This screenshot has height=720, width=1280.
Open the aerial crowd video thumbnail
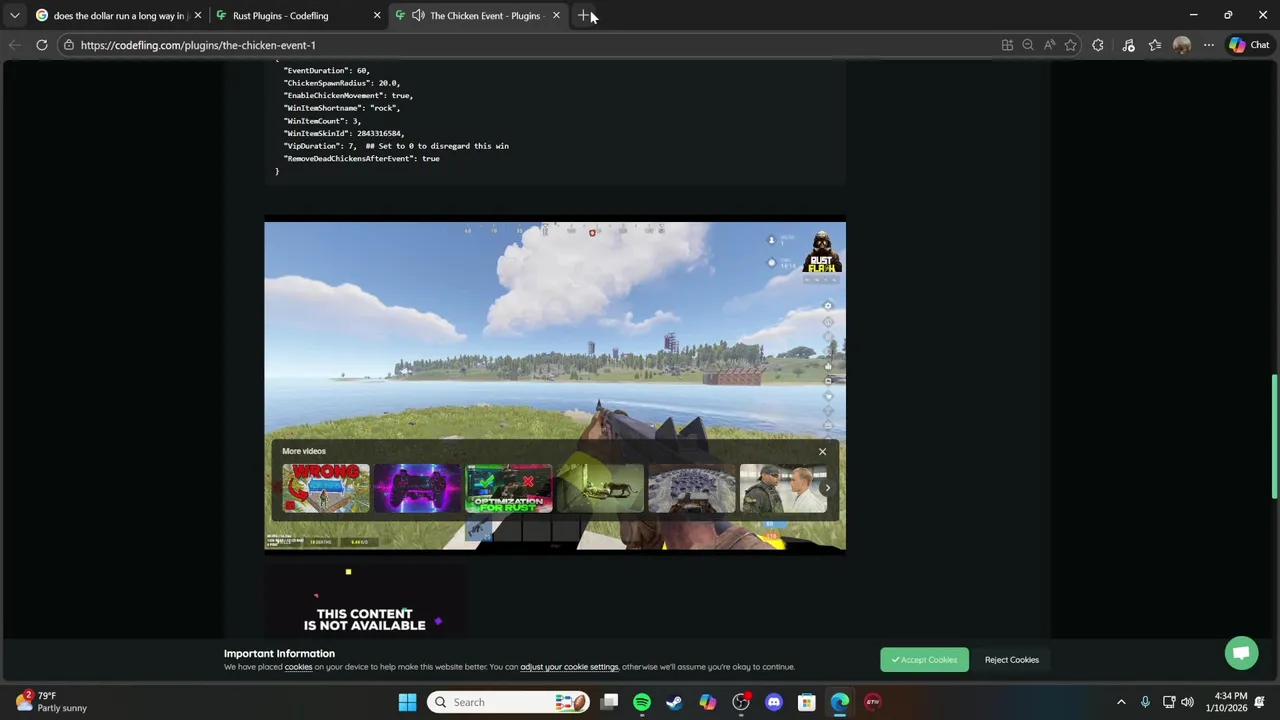click(x=692, y=488)
